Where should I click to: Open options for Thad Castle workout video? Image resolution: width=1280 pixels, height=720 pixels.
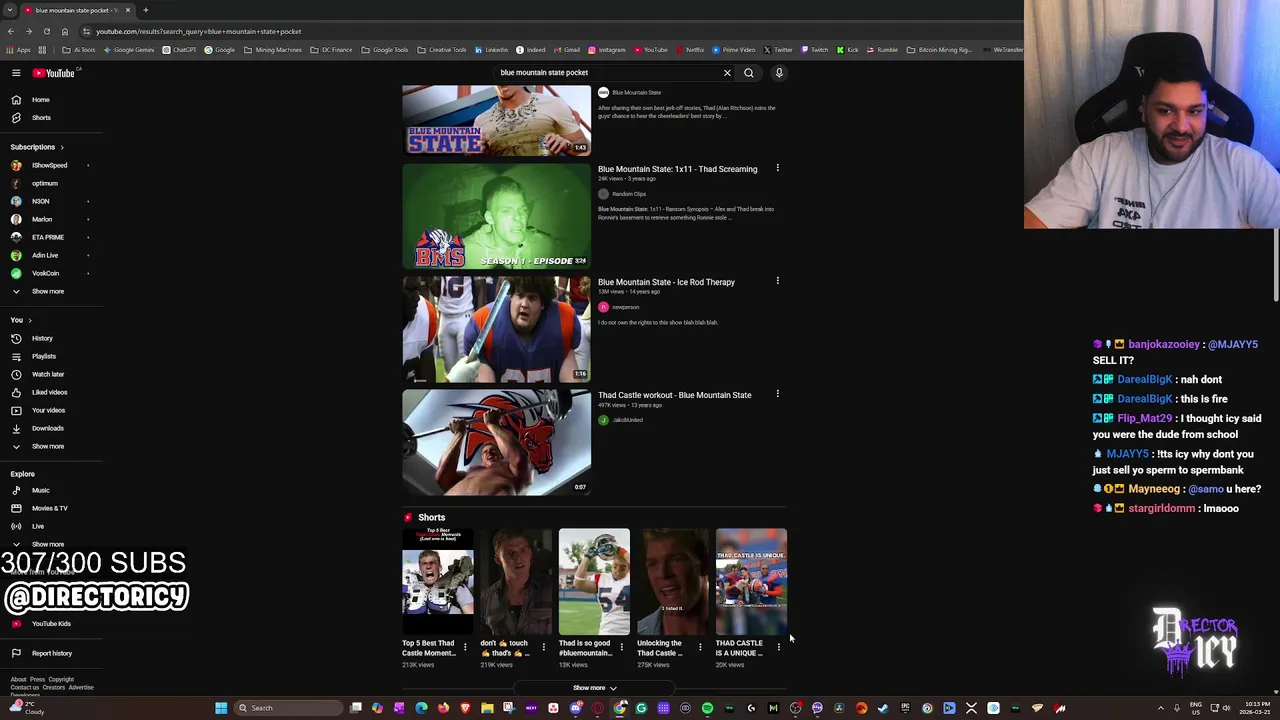point(777,394)
